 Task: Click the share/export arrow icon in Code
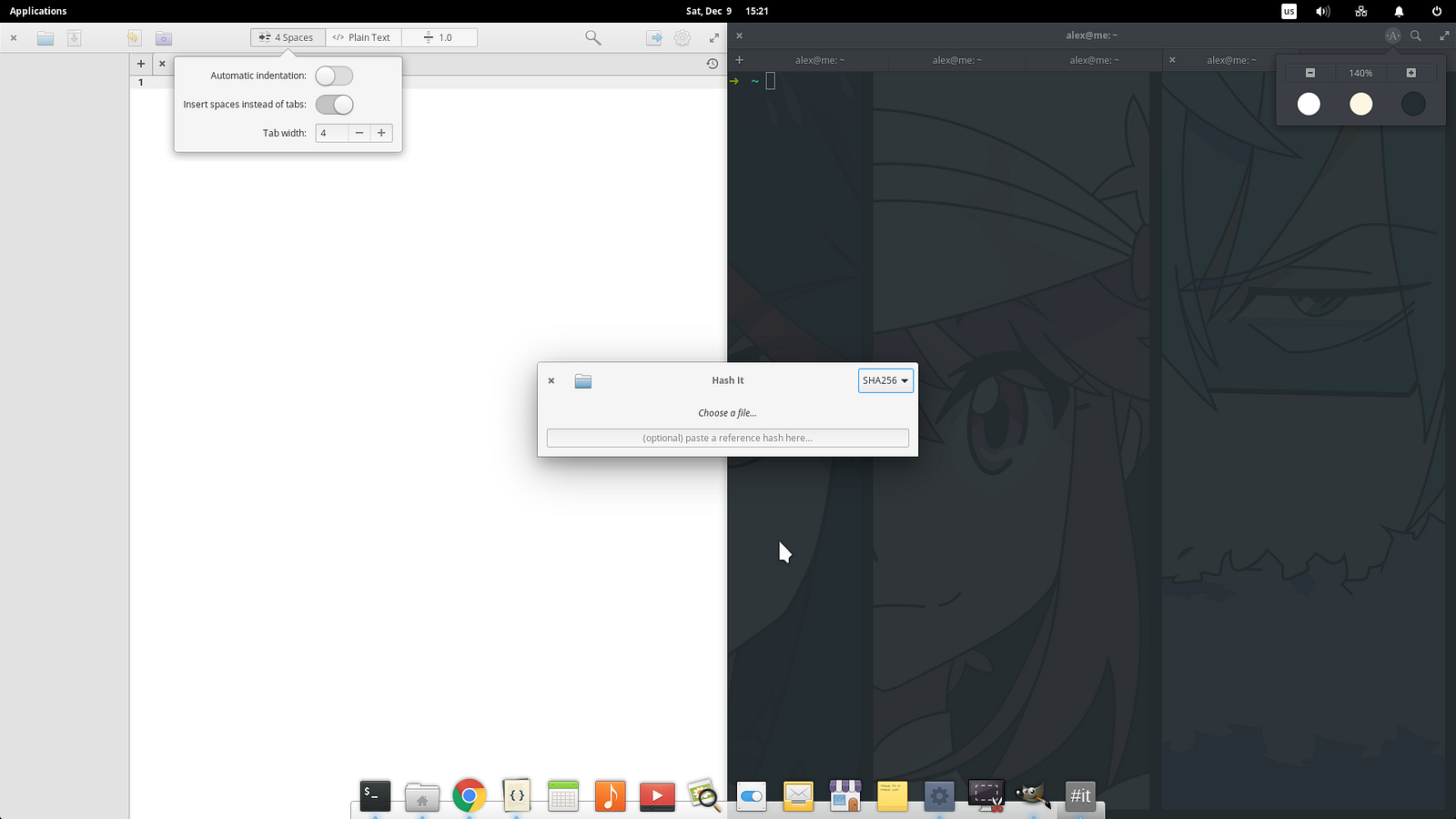click(654, 38)
